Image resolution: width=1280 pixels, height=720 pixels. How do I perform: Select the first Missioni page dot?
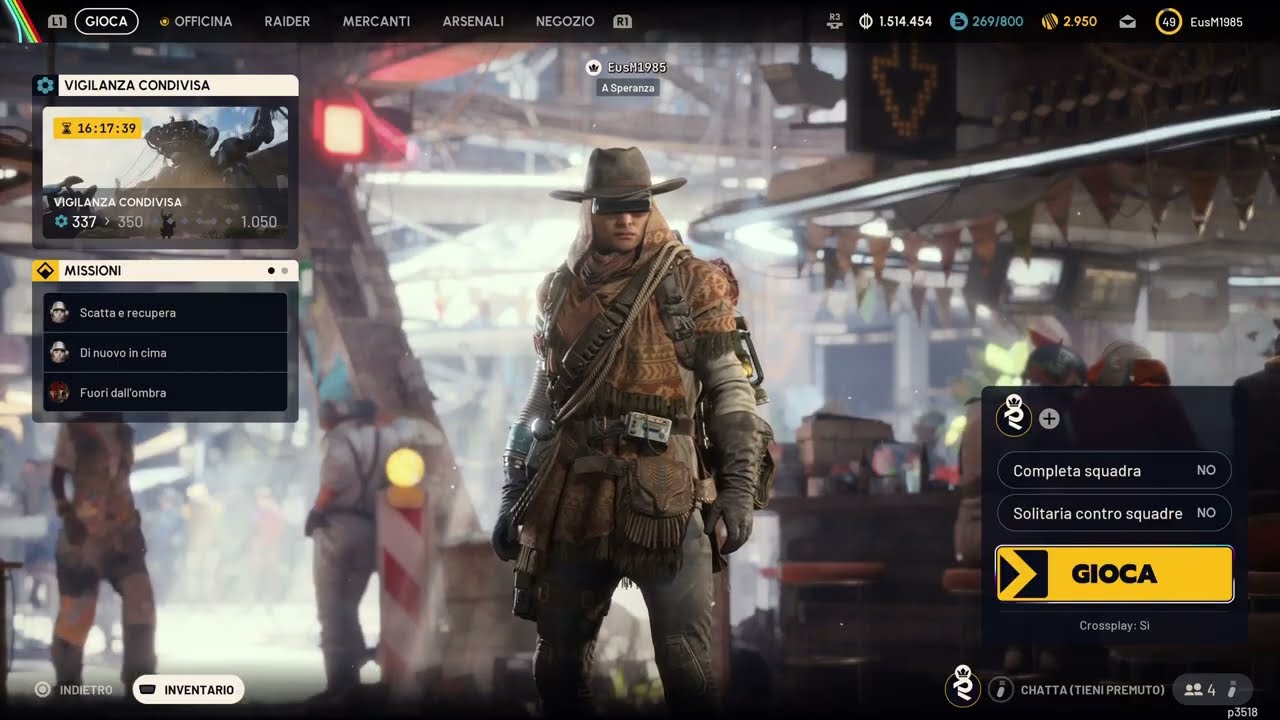[x=271, y=271]
